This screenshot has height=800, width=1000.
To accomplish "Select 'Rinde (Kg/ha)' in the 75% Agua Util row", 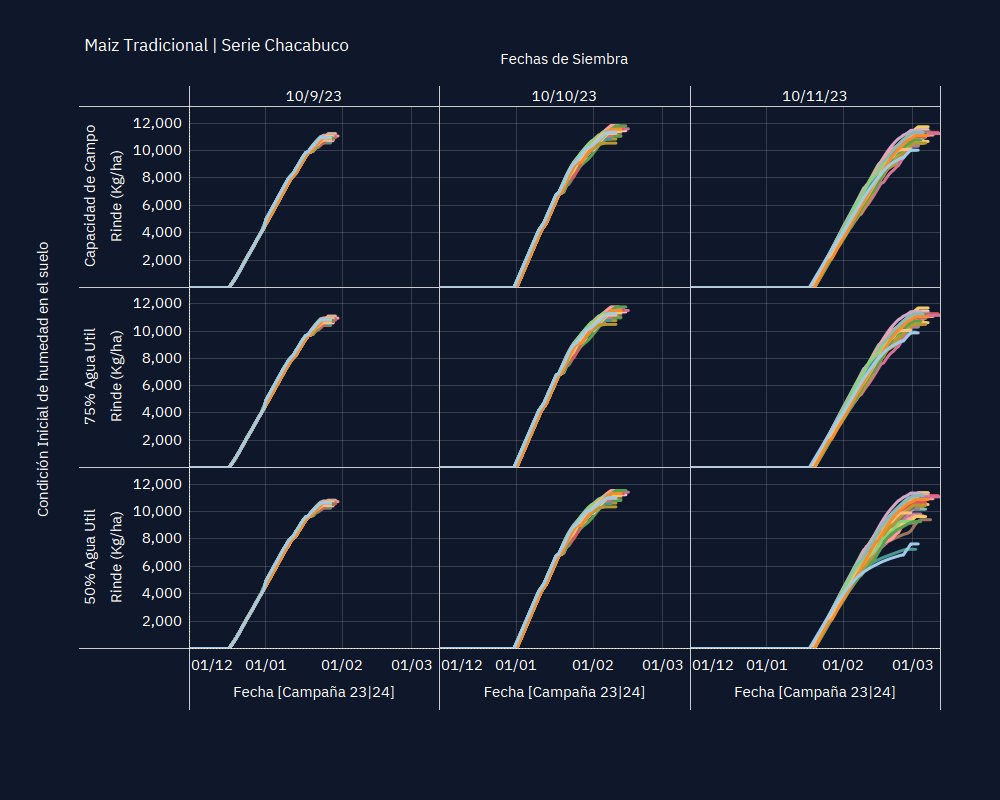I will click(116, 376).
